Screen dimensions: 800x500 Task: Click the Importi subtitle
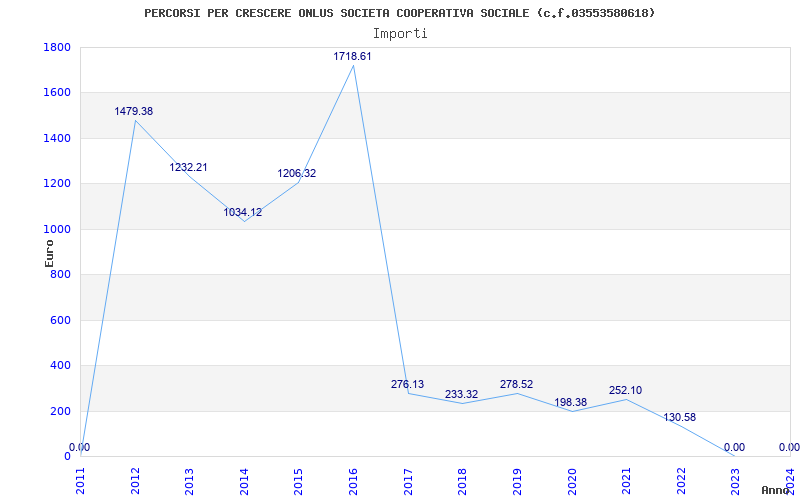400,34
